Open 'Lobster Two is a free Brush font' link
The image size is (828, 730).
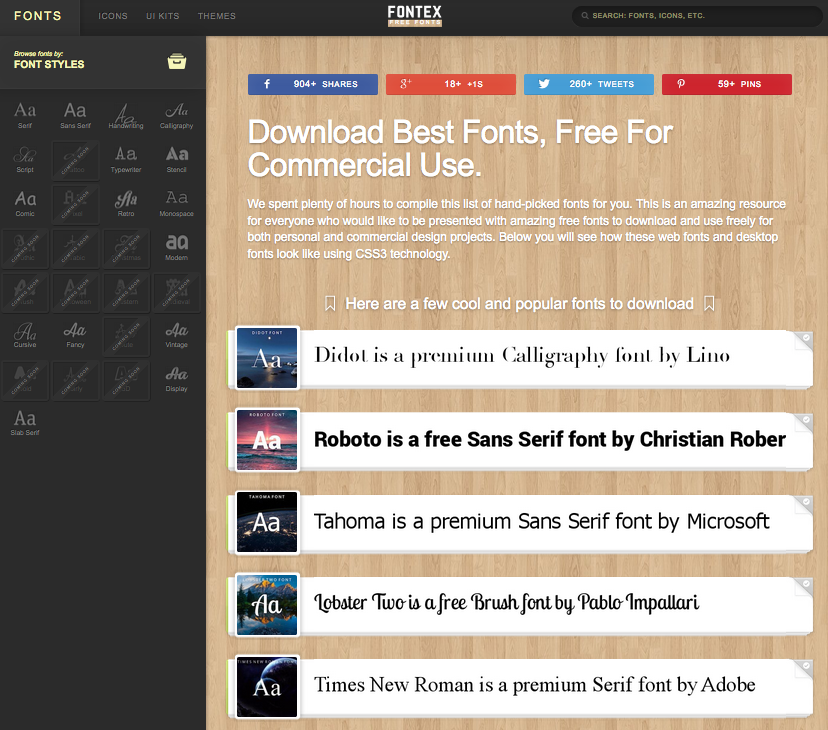[x=506, y=603]
